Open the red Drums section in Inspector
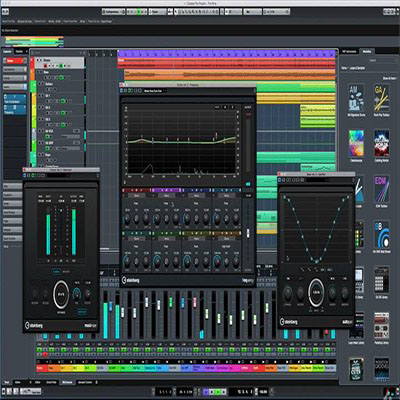 coord(15,61)
